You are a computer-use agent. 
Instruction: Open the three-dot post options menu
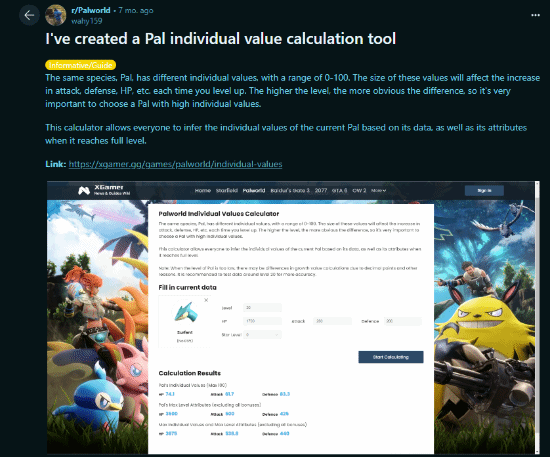click(535, 15)
